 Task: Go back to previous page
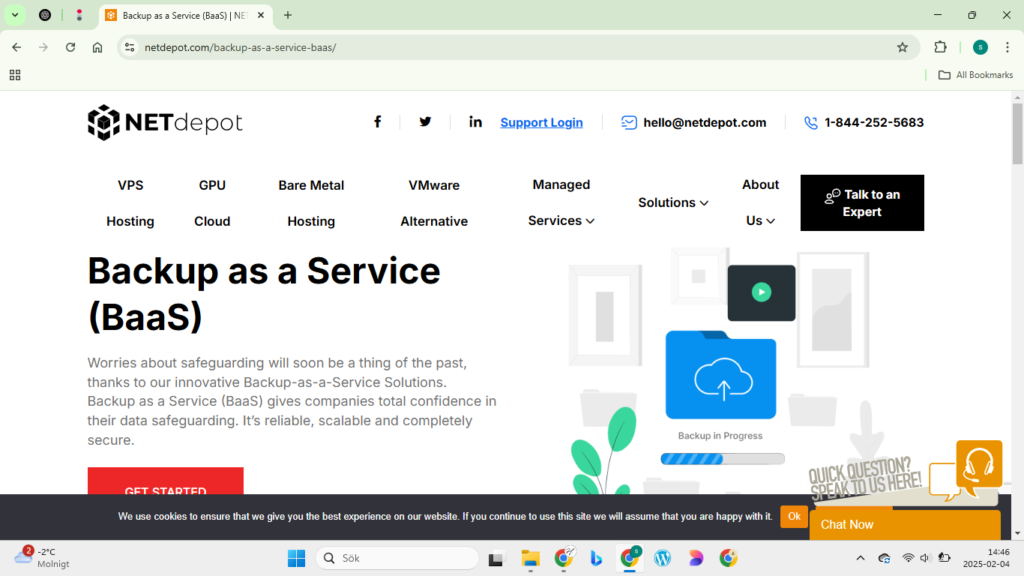(17, 47)
